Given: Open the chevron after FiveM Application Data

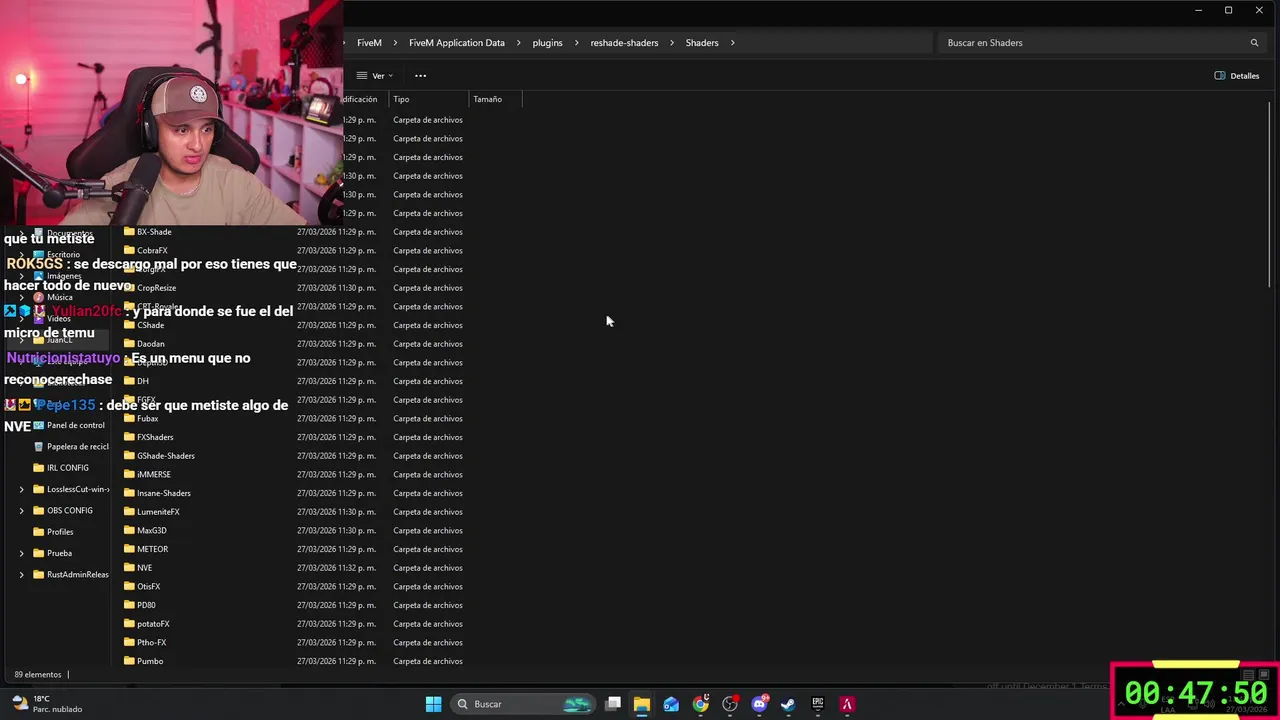Looking at the screenshot, I should click(518, 43).
